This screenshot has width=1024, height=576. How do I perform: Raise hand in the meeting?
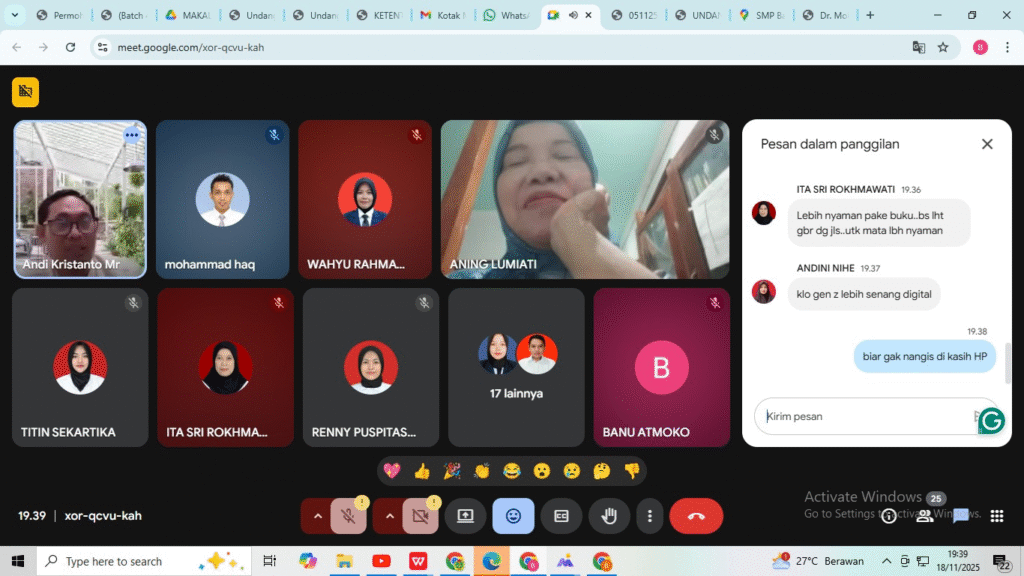pyautogui.click(x=608, y=516)
